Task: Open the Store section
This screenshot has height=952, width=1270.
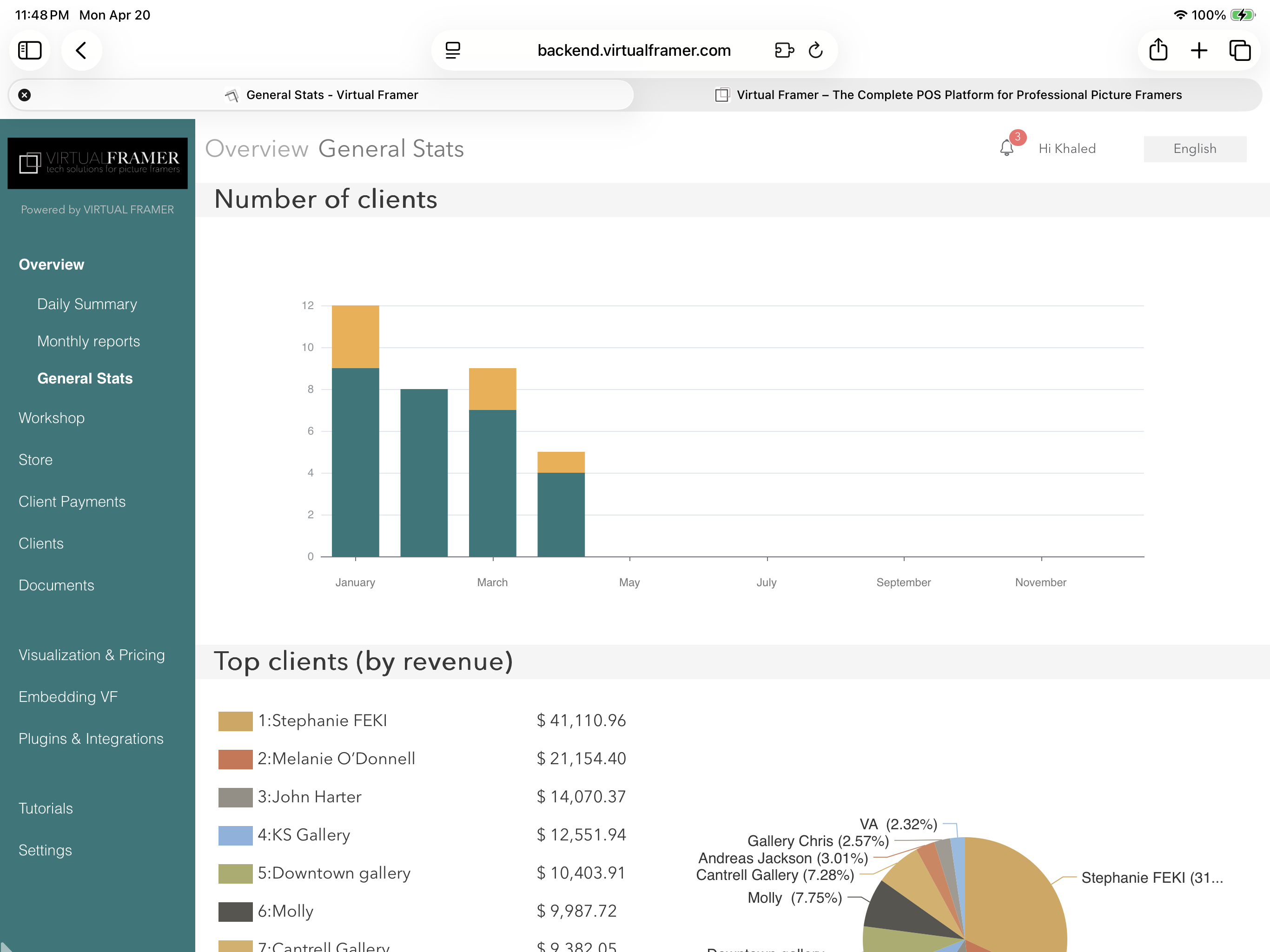Action: click(36, 460)
